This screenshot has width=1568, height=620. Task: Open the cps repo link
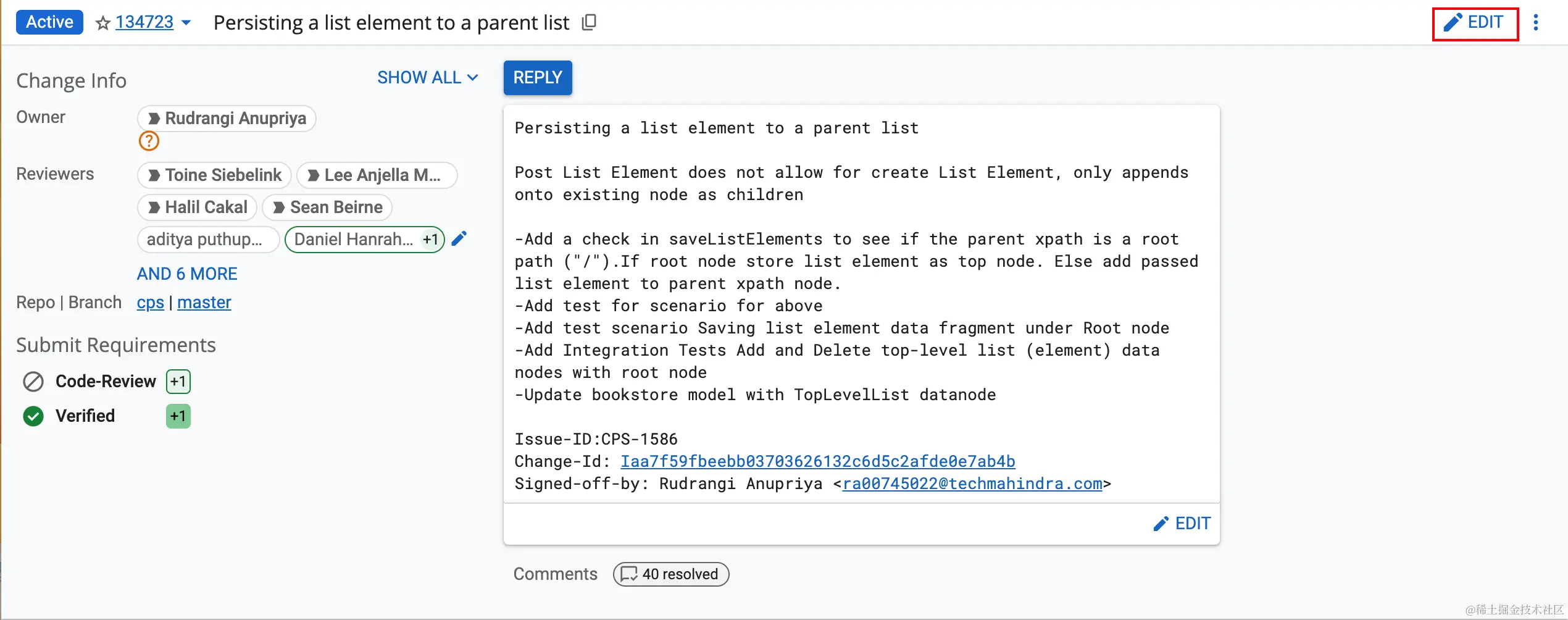[x=151, y=303]
